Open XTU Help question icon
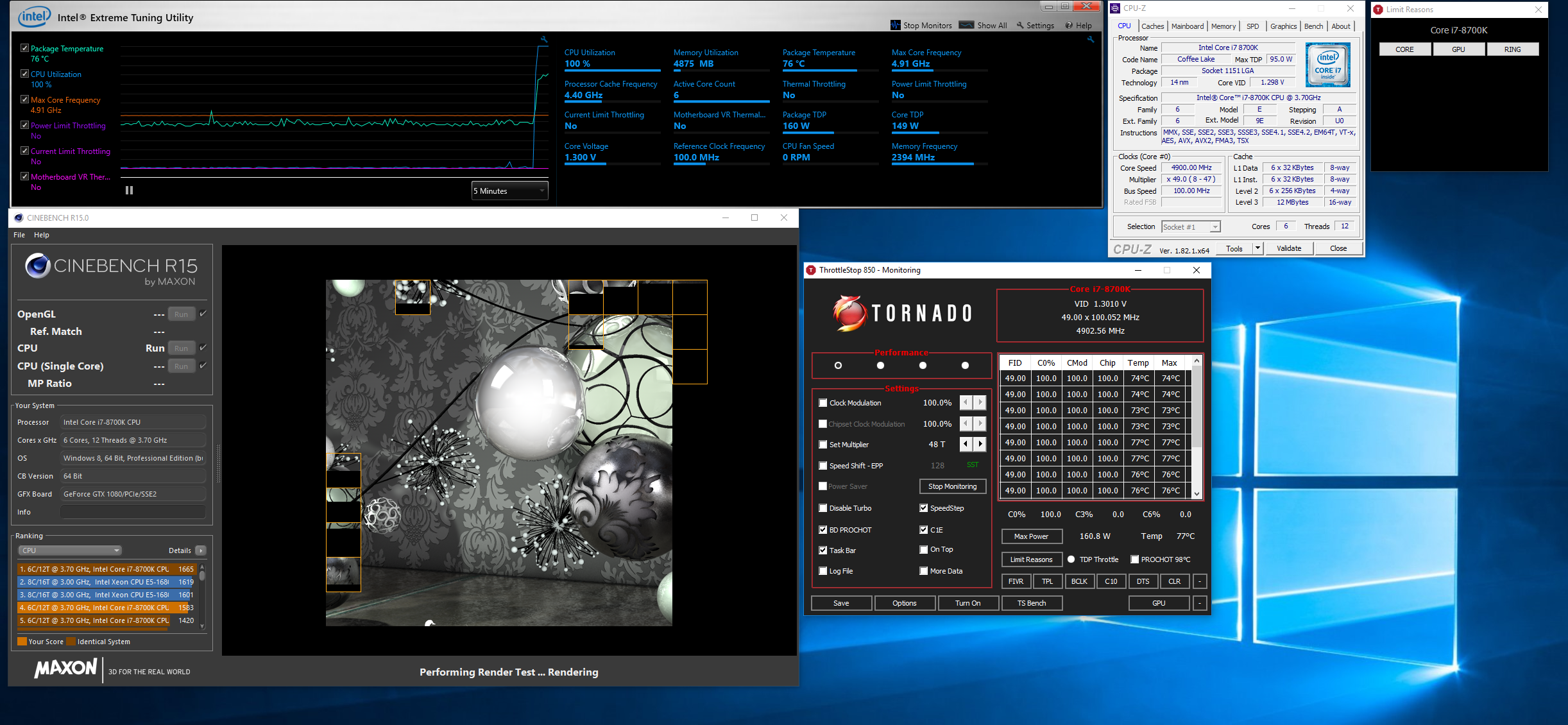The image size is (1568, 725). [1069, 26]
